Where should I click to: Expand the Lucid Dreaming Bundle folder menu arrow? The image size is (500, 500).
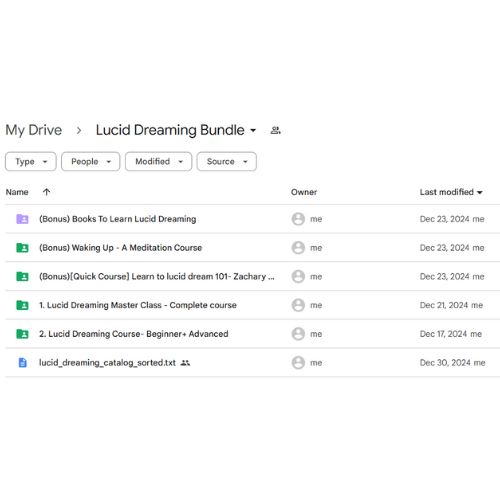click(x=253, y=130)
